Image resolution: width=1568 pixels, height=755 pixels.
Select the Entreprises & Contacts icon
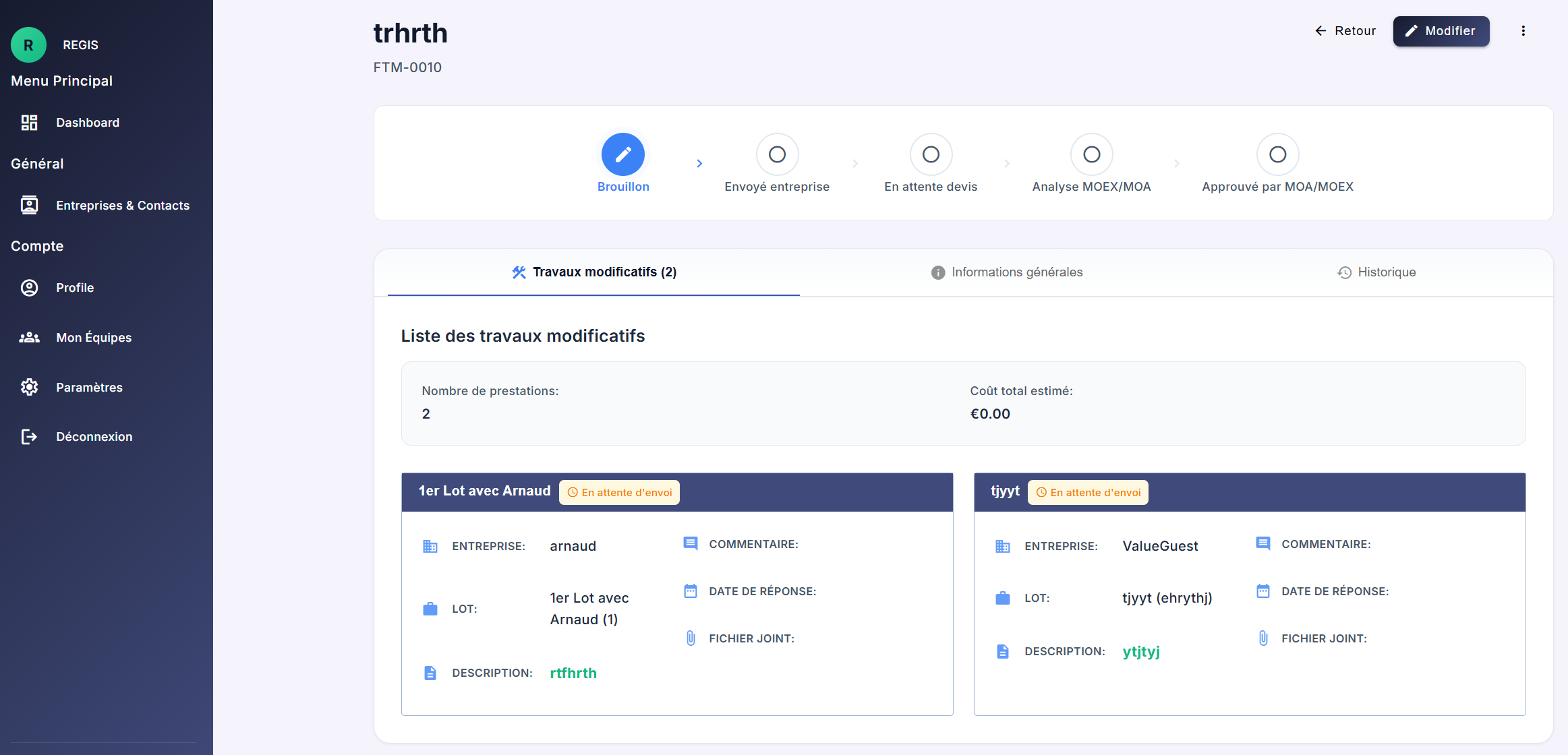[28, 205]
